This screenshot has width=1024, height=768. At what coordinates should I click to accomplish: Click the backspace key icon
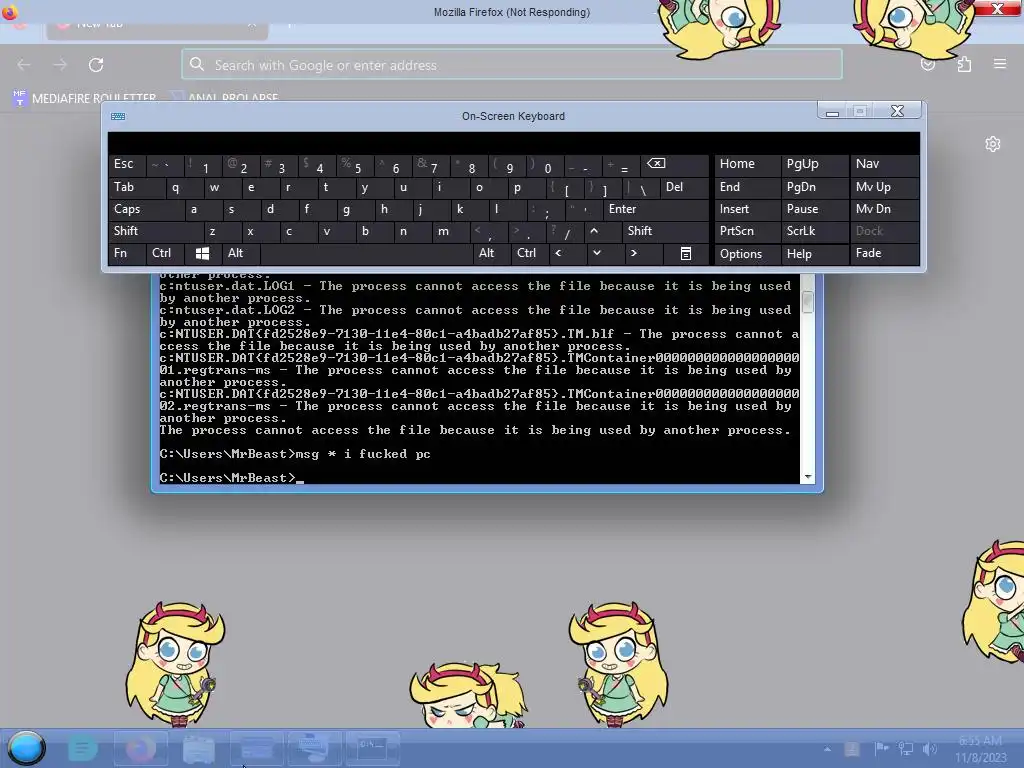click(x=673, y=165)
